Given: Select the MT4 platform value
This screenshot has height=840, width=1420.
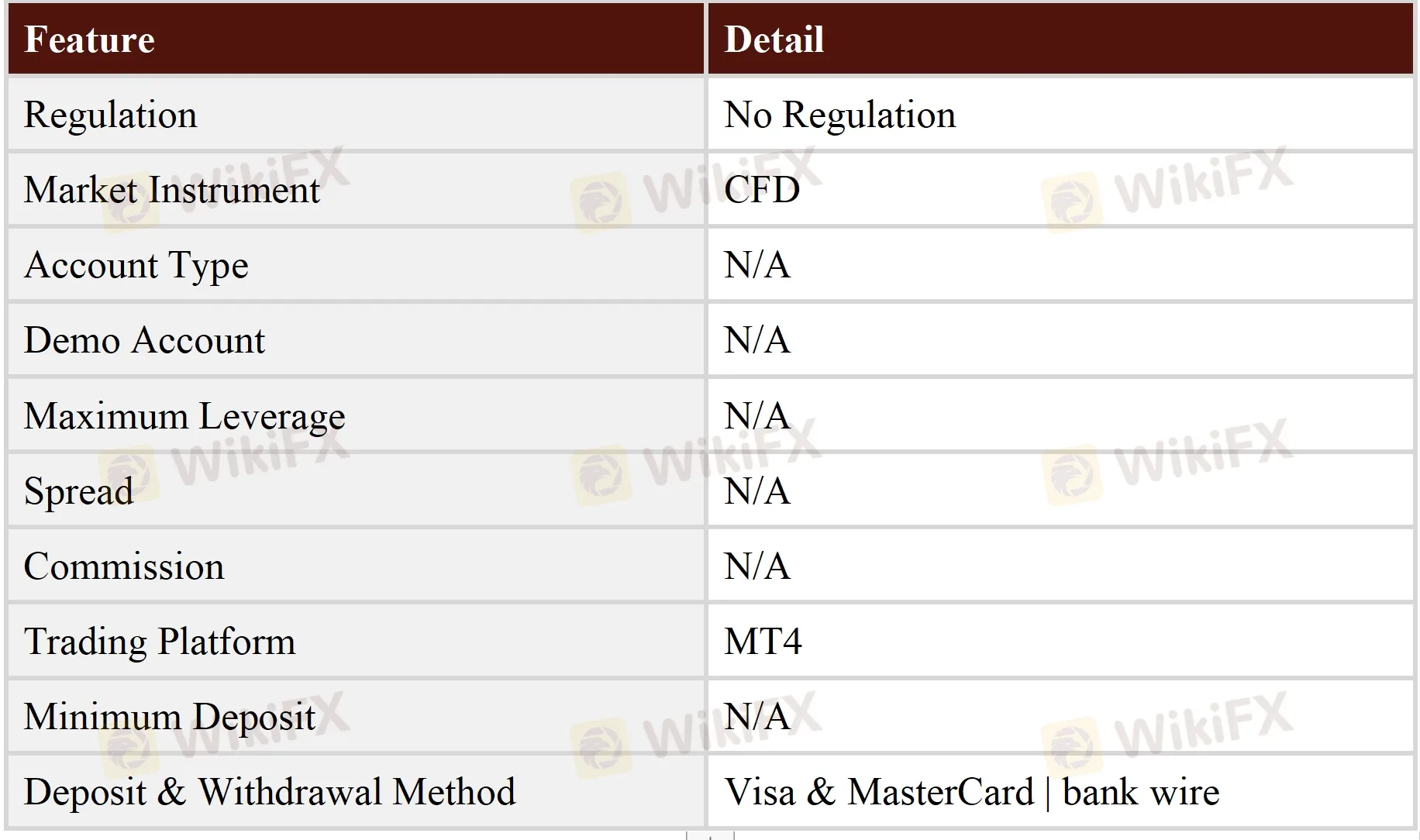Looking at the screenshot, I should tap(763, 642).
